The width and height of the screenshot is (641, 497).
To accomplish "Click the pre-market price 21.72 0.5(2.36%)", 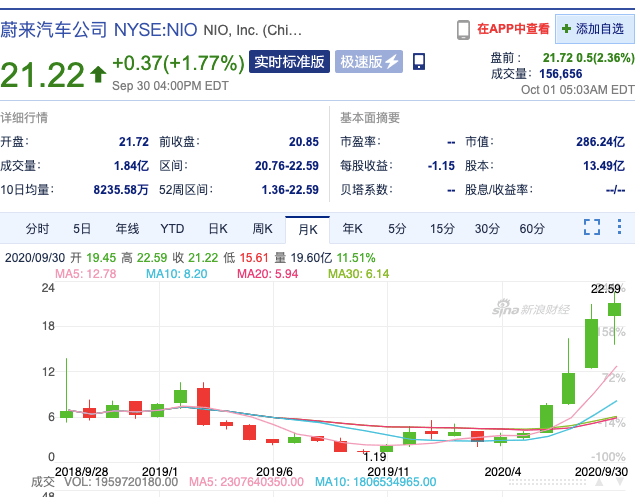I will click(589, 58).
